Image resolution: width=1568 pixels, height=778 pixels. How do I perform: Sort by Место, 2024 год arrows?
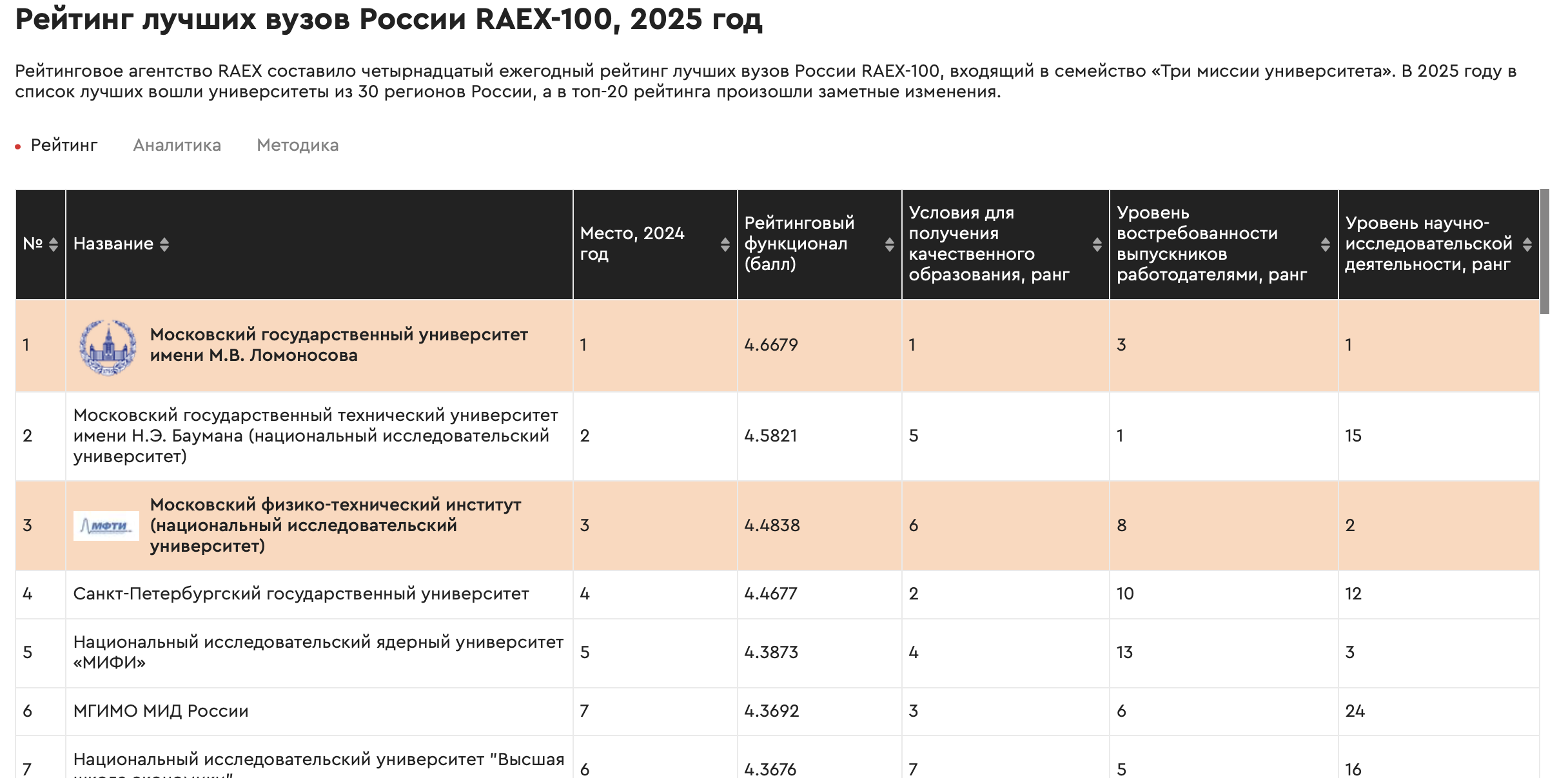coord(725,244)
